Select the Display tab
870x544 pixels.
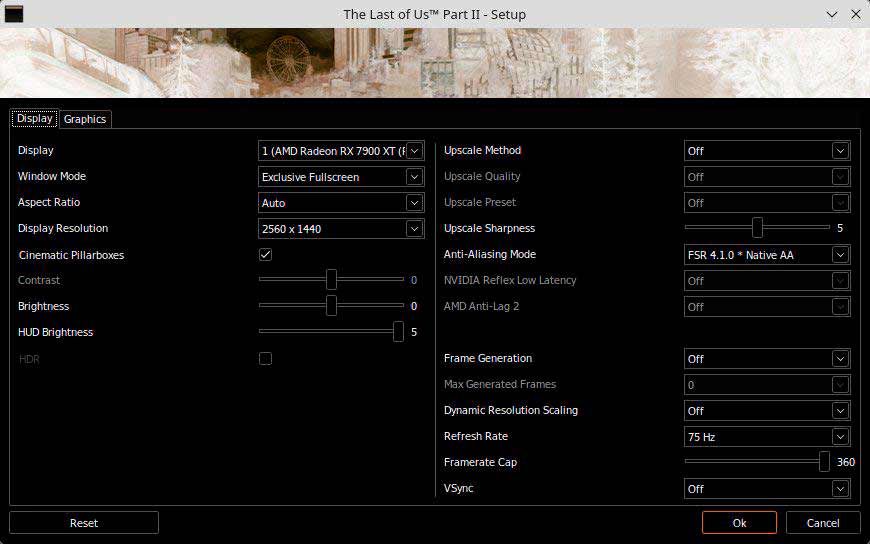34,118
